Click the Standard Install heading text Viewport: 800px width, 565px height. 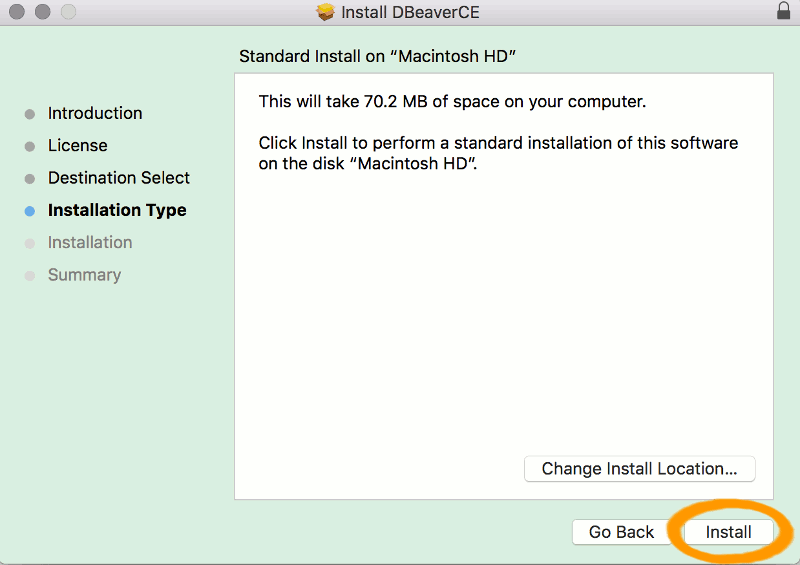378,56
